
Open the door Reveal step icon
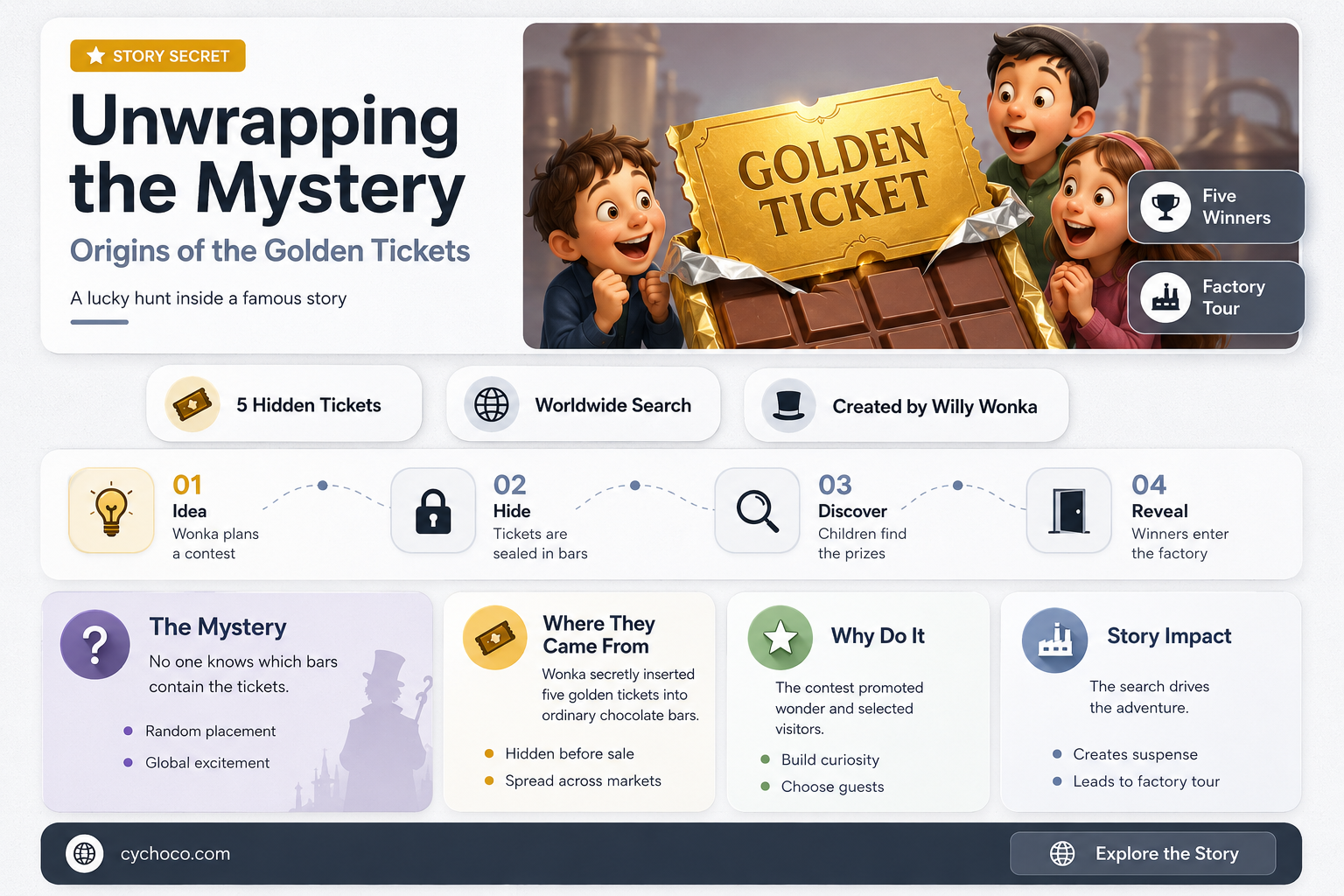point(1068,510)
